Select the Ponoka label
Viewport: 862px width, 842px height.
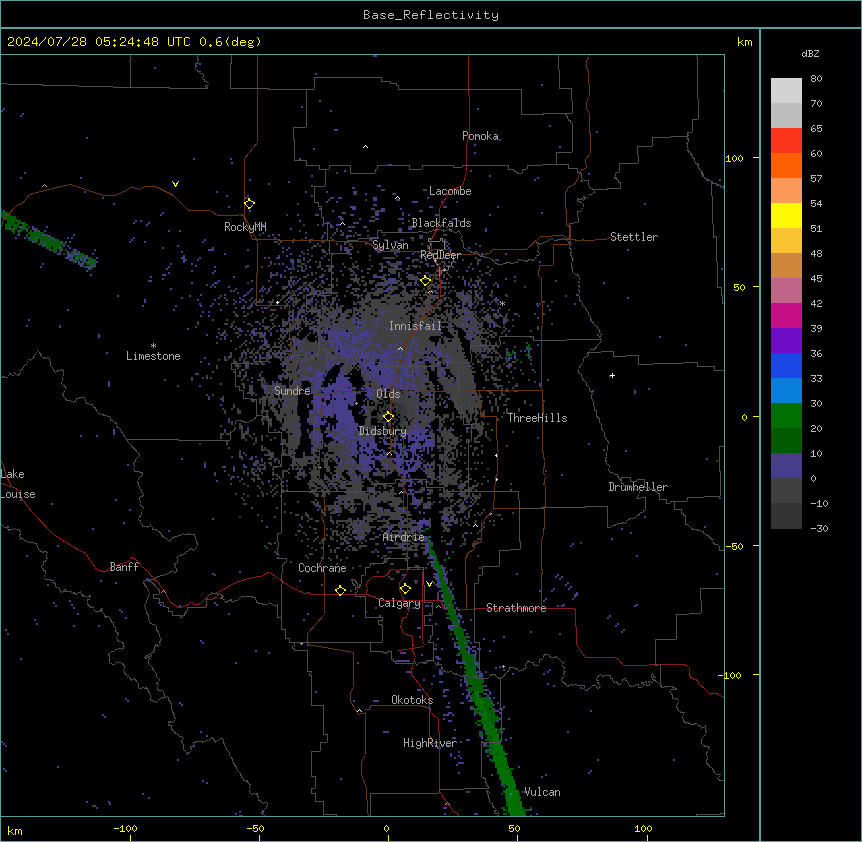click(480, 136)
